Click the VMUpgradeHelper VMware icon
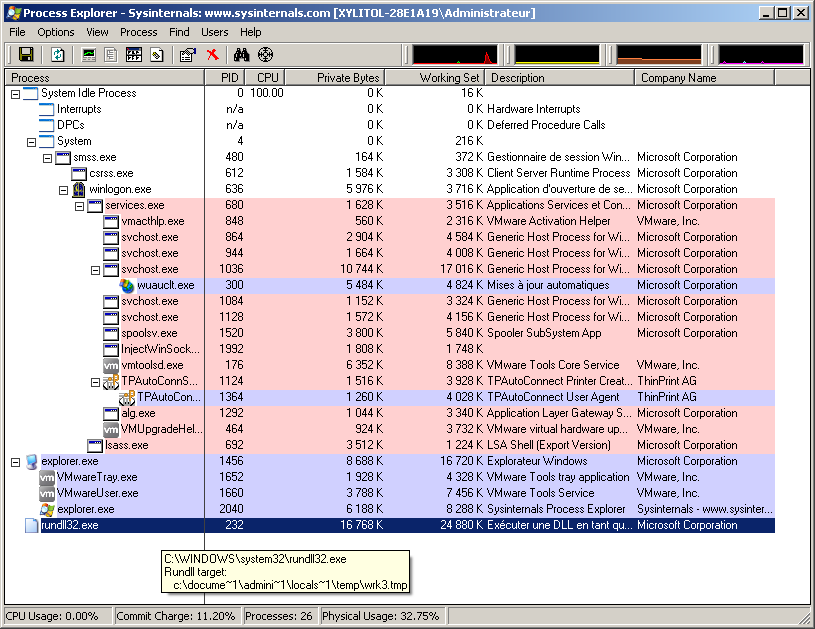 point(111,429)
